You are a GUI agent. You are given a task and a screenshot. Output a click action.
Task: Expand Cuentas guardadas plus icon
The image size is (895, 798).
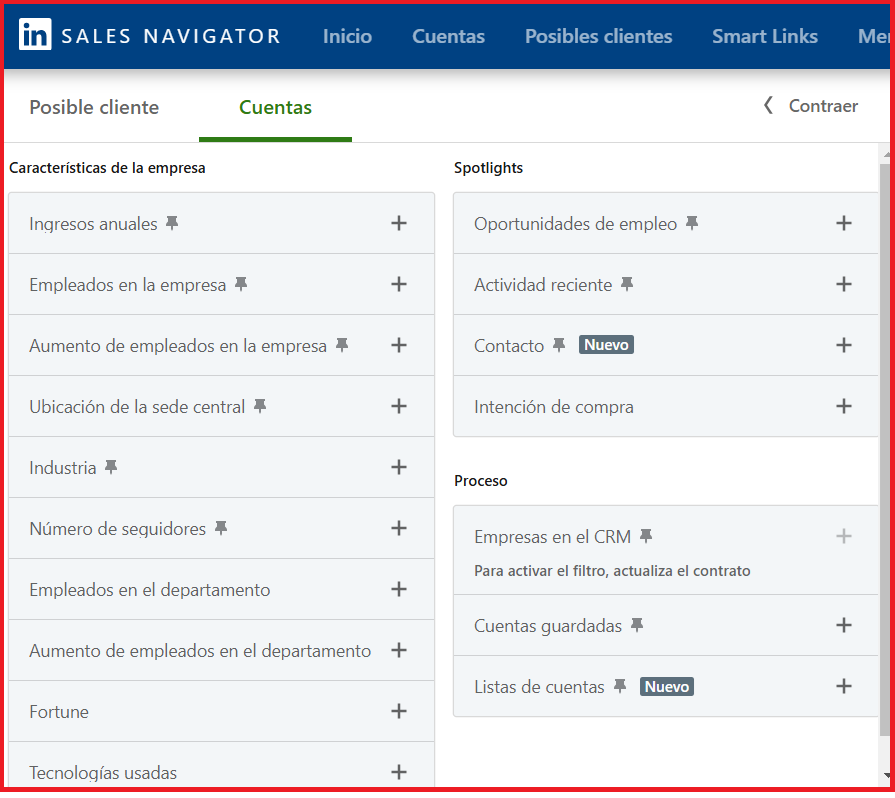click(844, 626)
